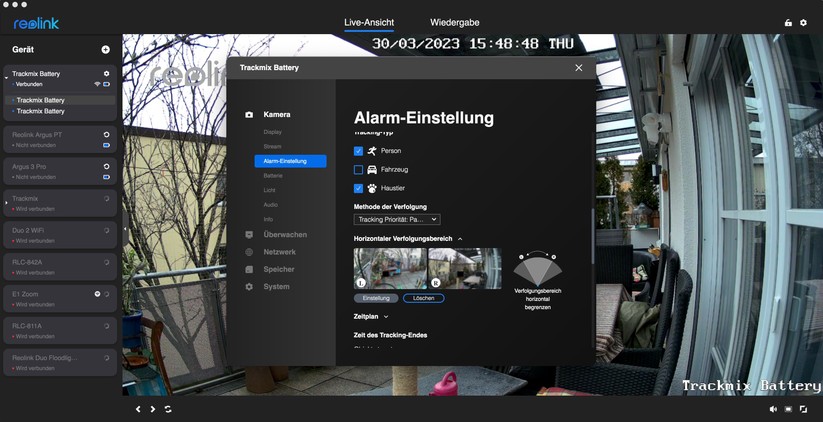This screenshot has width=823, height=422.
Task: Click the loading spinner on RLC-842A
Action: 107,262
